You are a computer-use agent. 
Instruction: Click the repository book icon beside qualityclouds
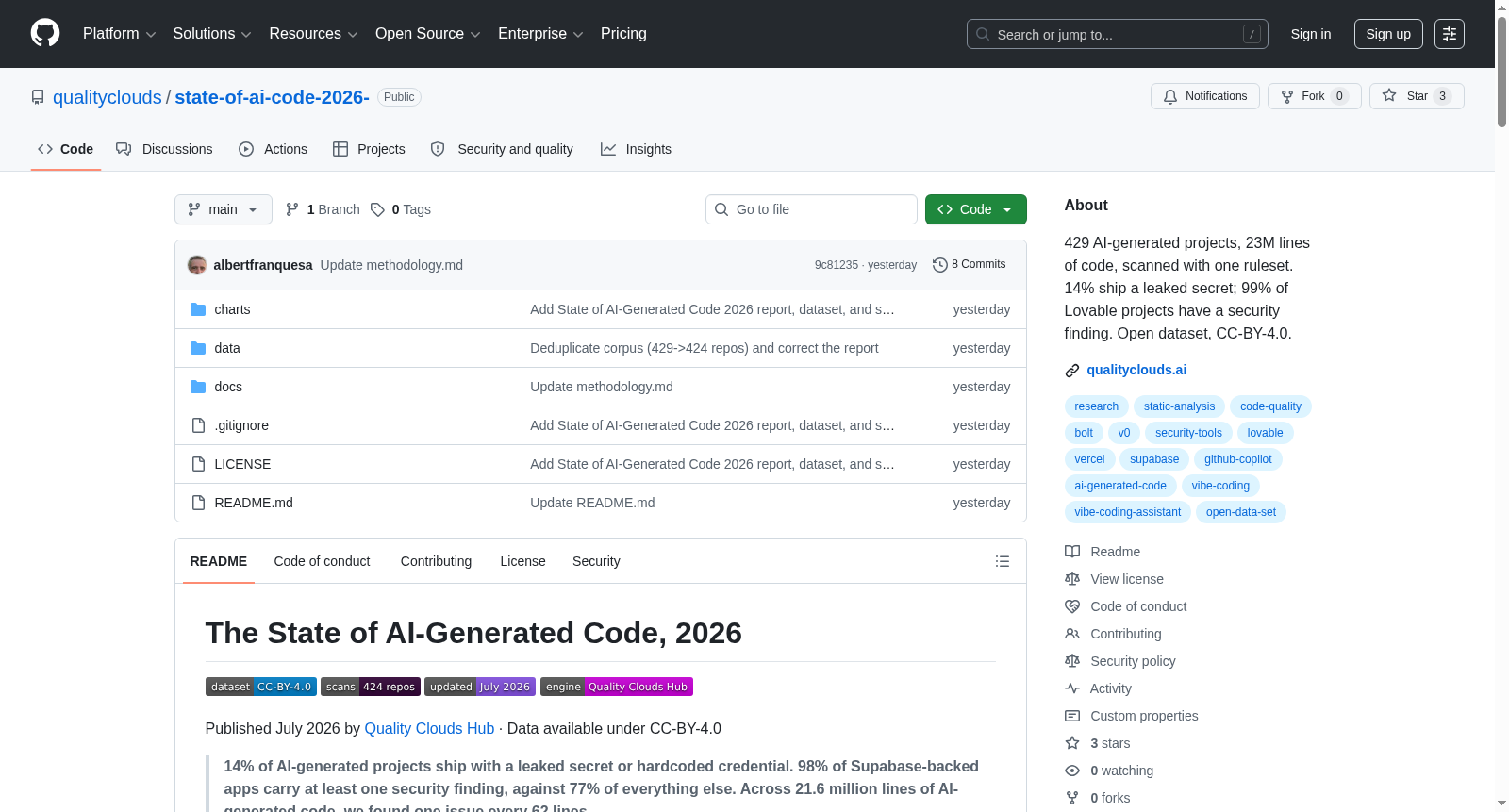coord(38,97)
